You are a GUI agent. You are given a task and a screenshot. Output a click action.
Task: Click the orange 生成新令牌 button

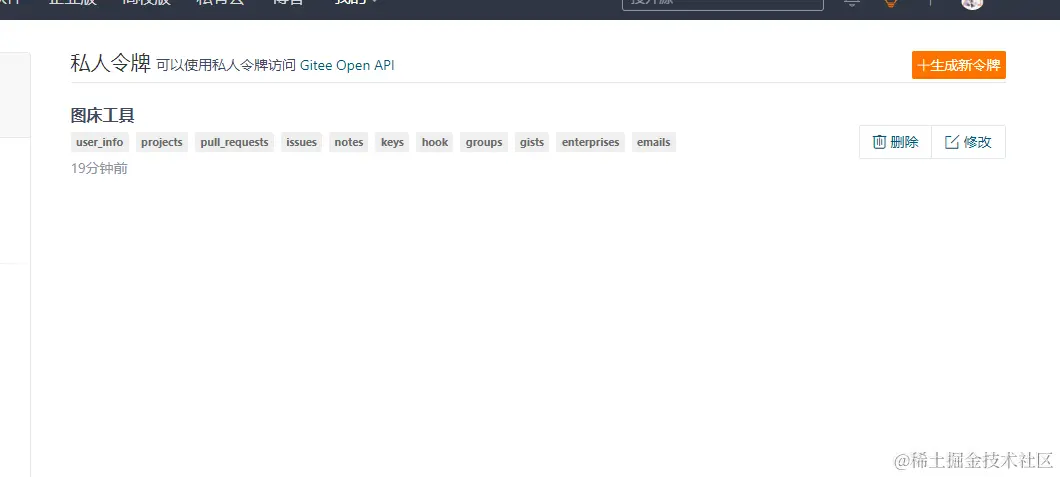(x=959, y=65)
